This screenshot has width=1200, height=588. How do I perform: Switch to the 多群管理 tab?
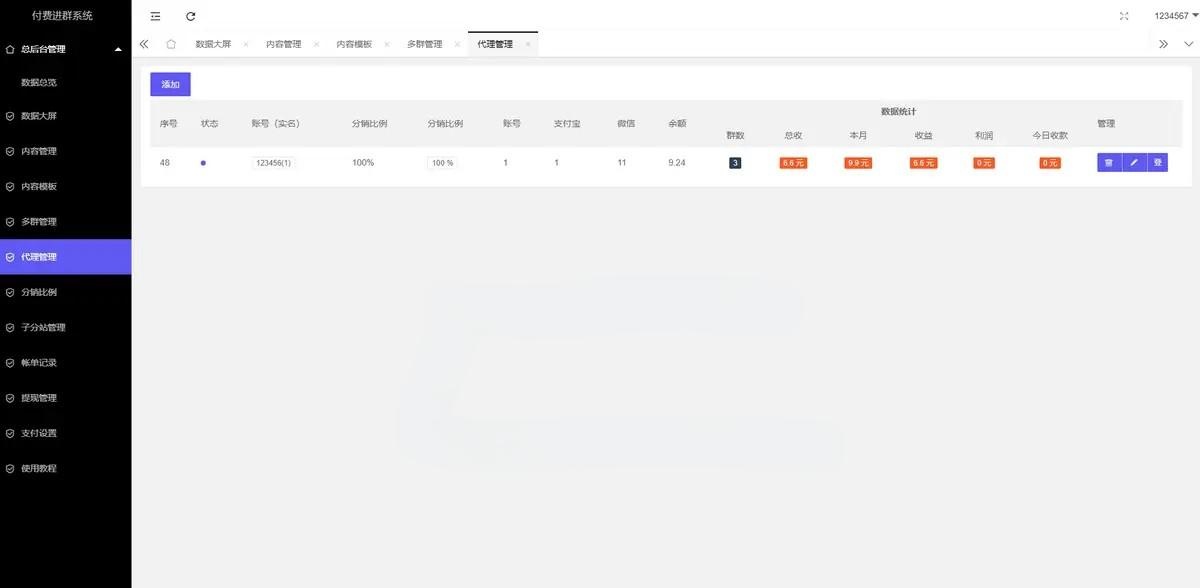pyautogui.click(x=423, y=43)
